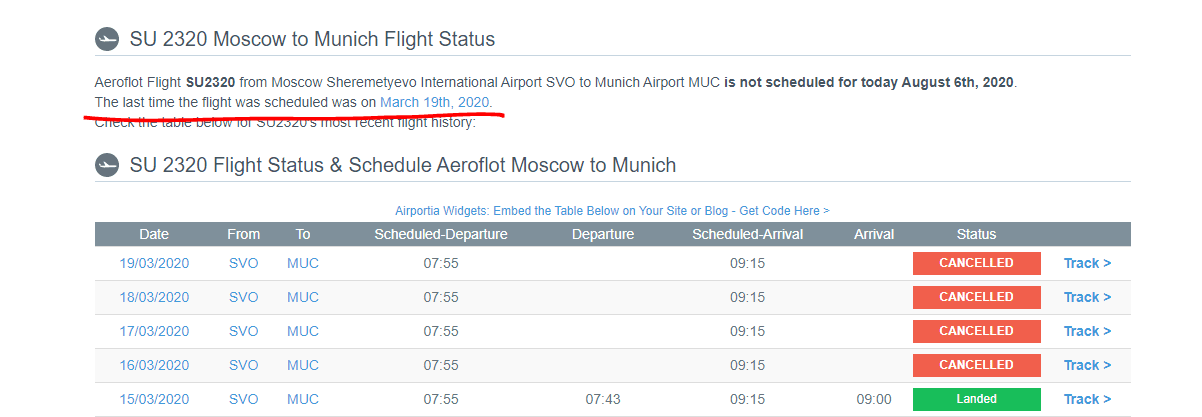1202x417 pixels.
Task: Click the airplane icon beside Flight Status & Schedule heading
Action: 107,166
